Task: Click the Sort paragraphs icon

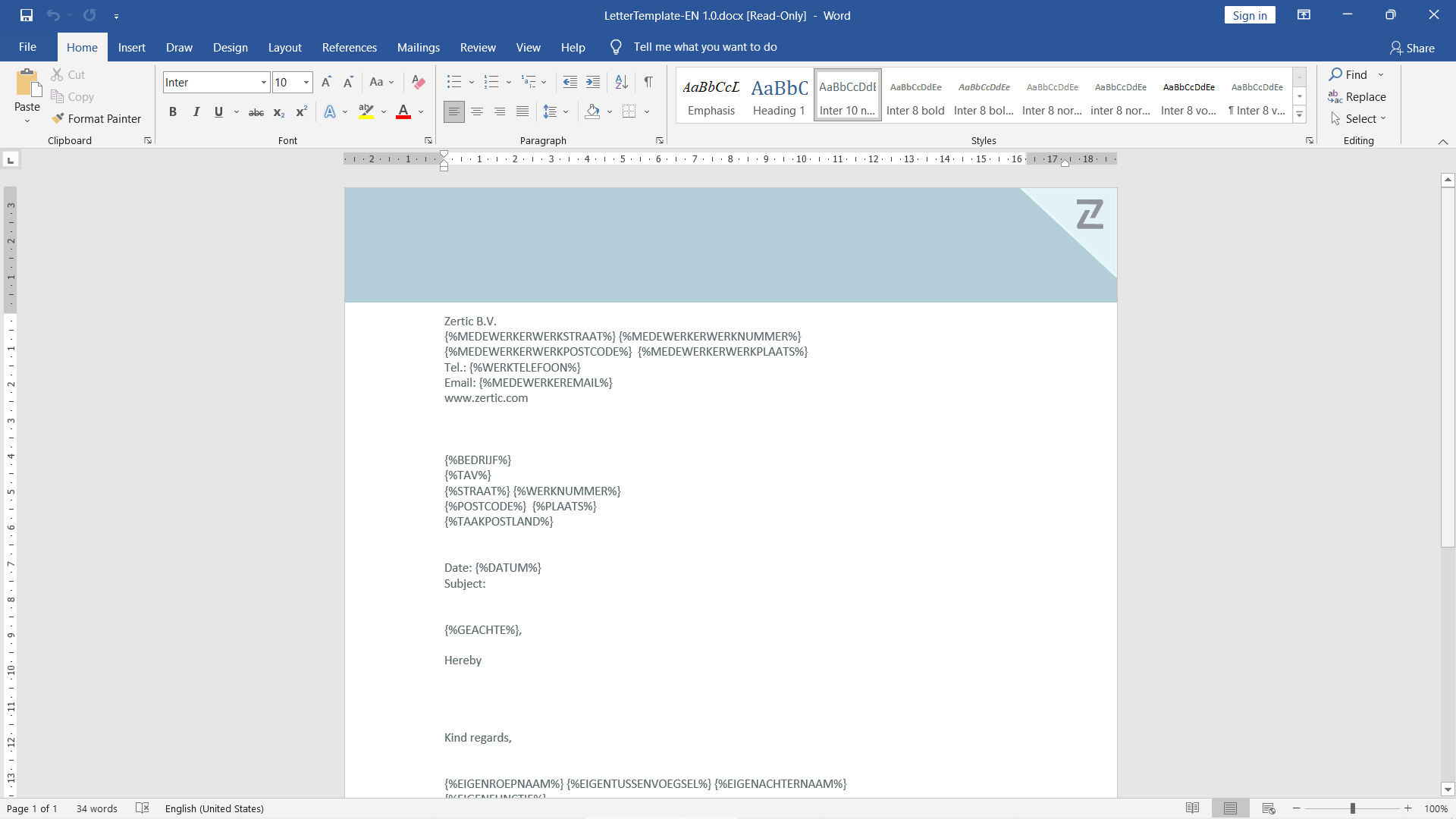Action: tap(621, 82)
